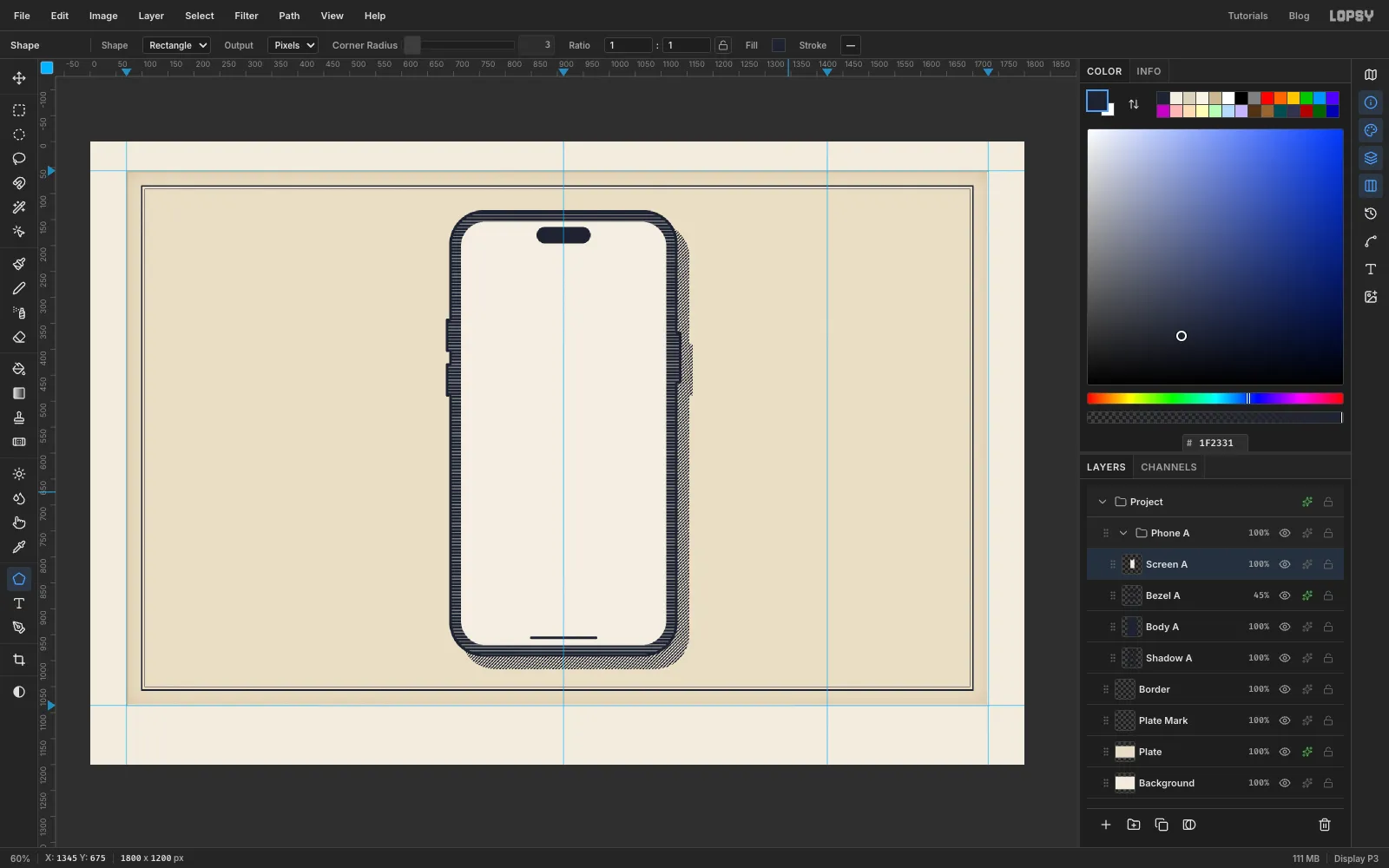1389x868 pixels.
Task: Open the Layer menu
Action: point(151,16)
